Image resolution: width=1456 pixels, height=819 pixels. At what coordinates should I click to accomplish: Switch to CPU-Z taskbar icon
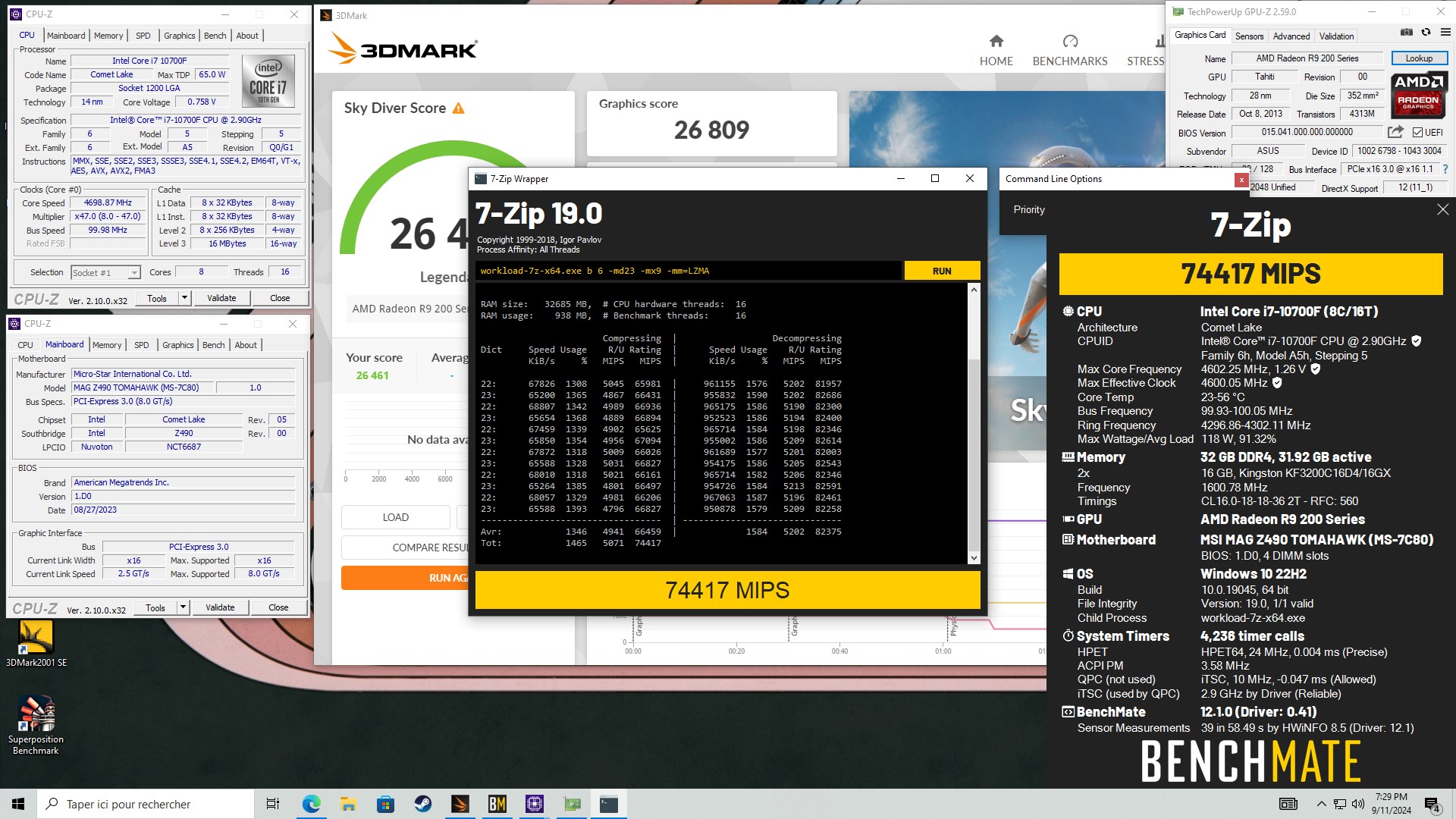(534, 804)
